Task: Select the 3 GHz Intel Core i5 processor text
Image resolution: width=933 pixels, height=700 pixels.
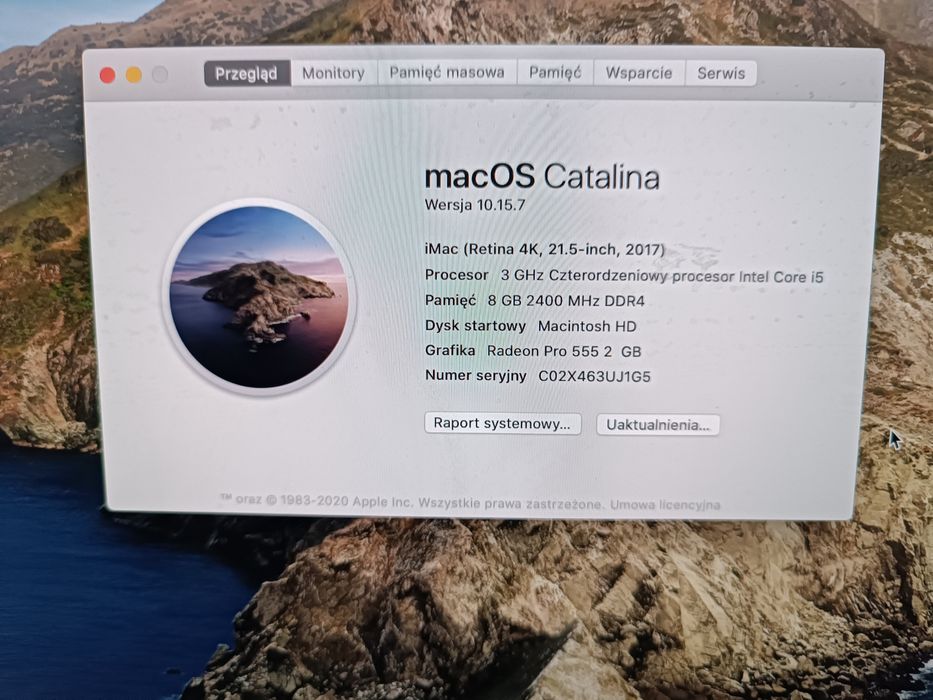Action: pyautogui.click(x=662, y=276)
